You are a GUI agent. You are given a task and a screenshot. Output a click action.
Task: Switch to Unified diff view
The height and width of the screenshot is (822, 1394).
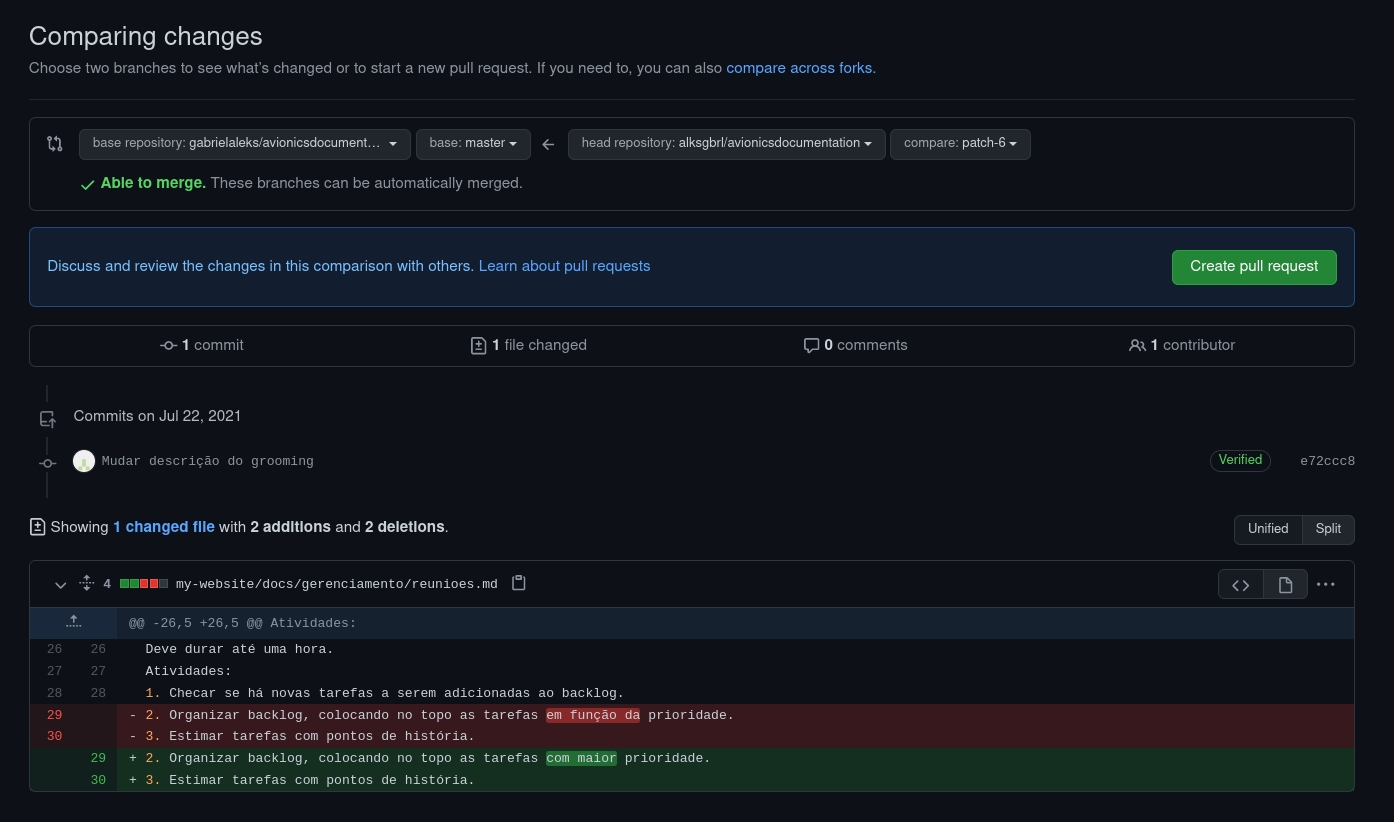coord(1268,529)
